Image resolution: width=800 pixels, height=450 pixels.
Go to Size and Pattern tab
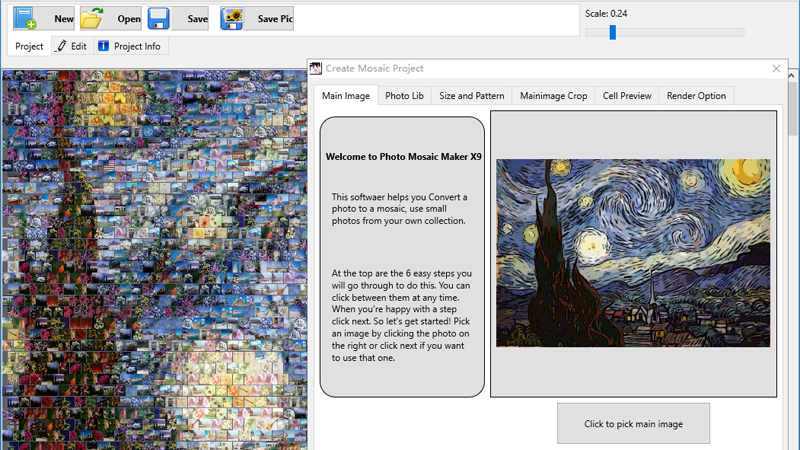(x=472, y=96)
